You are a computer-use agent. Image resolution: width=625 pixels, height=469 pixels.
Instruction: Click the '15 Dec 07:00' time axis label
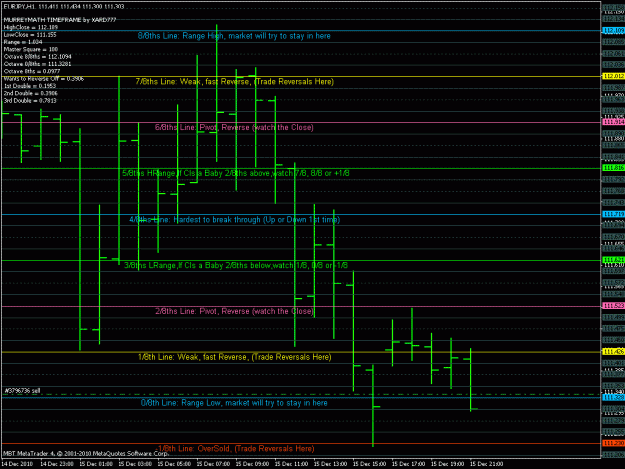[x=213, y=464]
